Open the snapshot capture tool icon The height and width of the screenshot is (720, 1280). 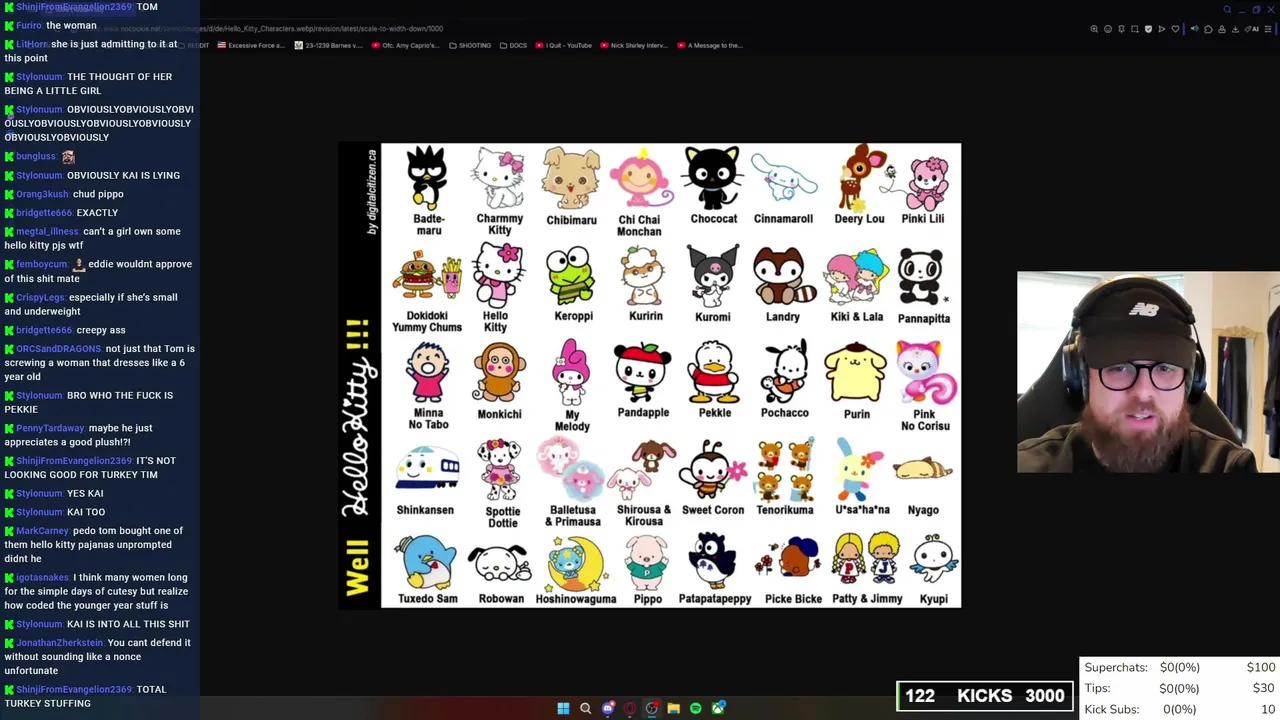click(1135, 29)
